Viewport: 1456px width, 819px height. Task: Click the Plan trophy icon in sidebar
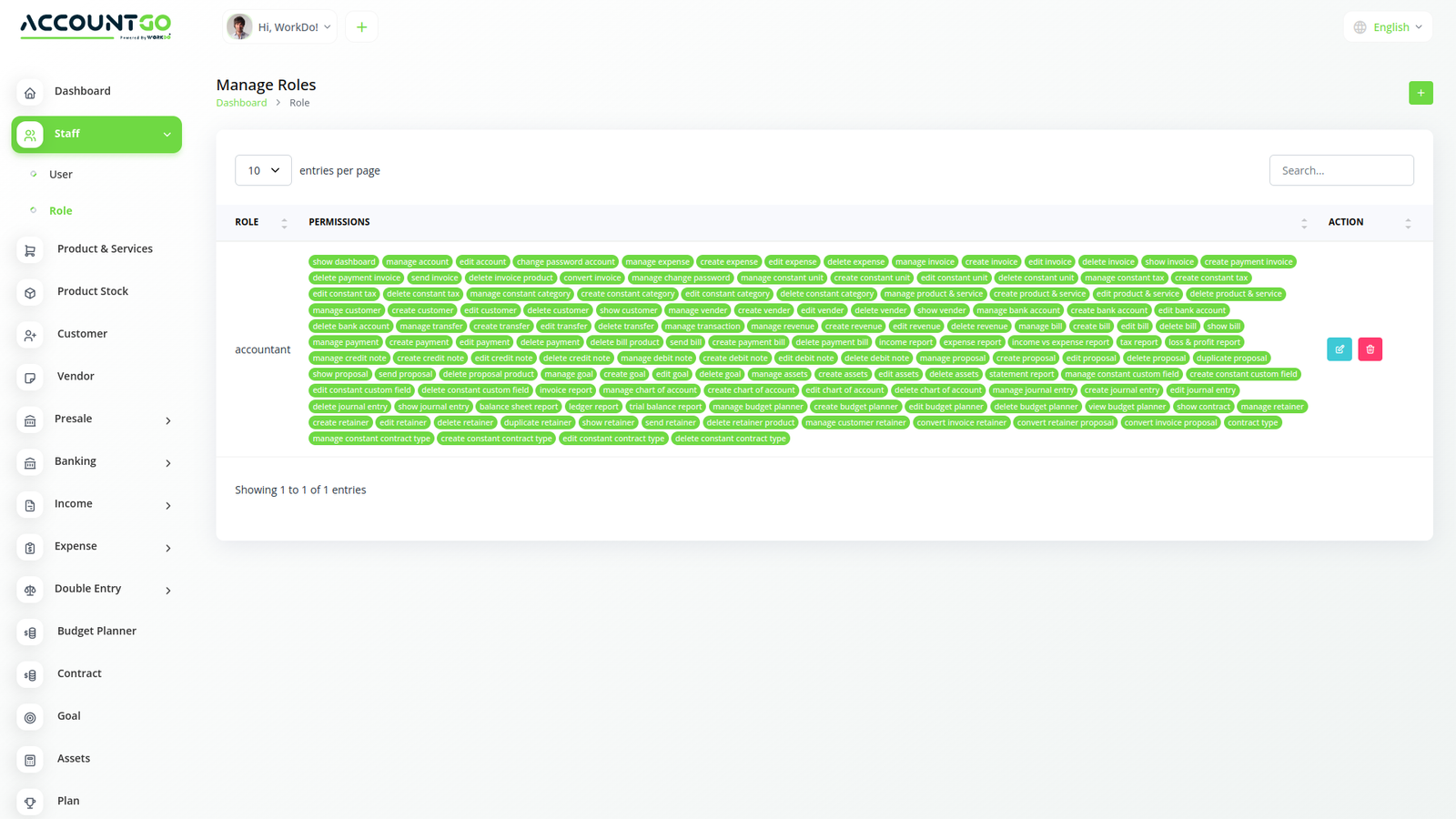[x=30, y=803]
